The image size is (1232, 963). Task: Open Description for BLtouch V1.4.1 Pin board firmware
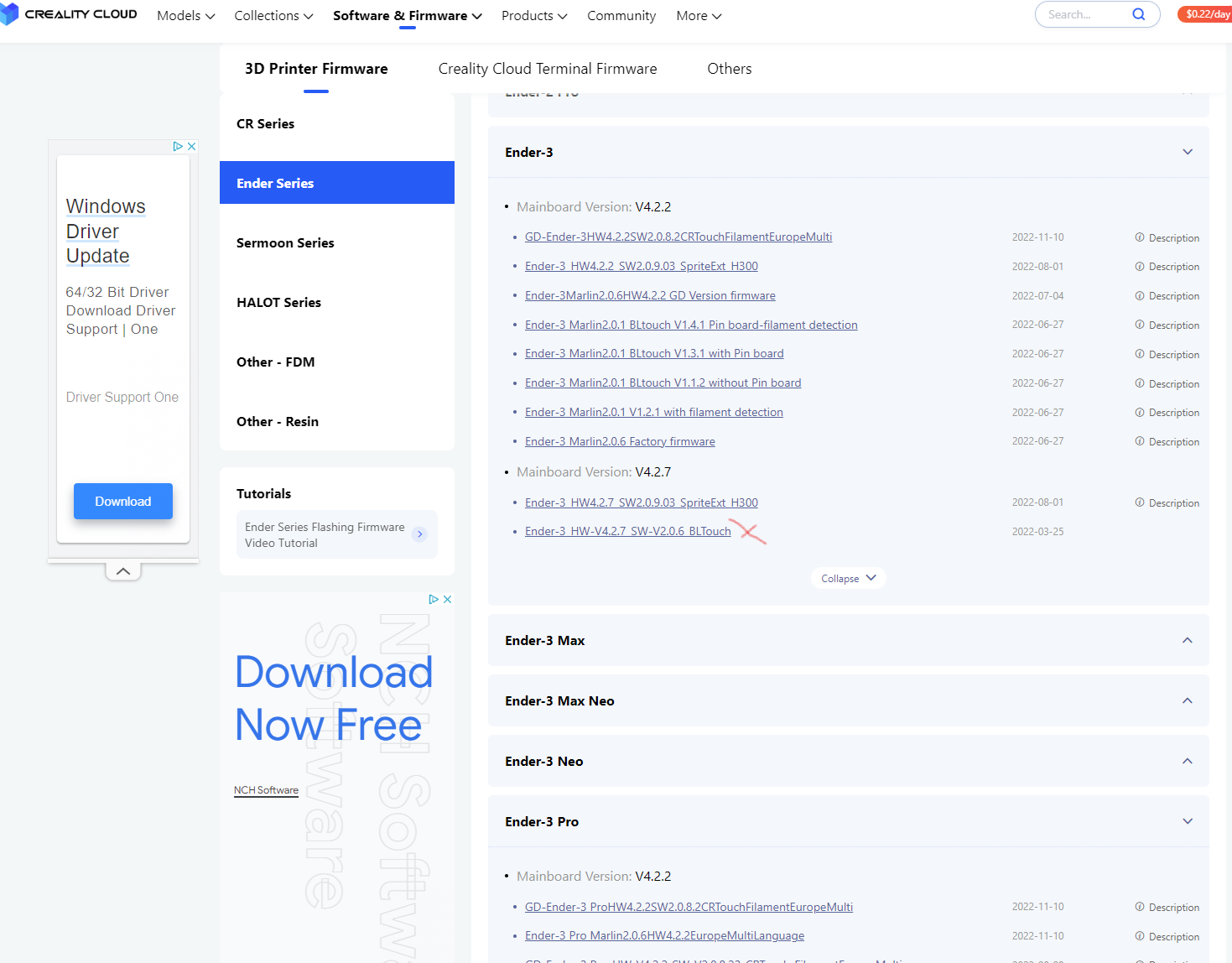coord(1167,325)
